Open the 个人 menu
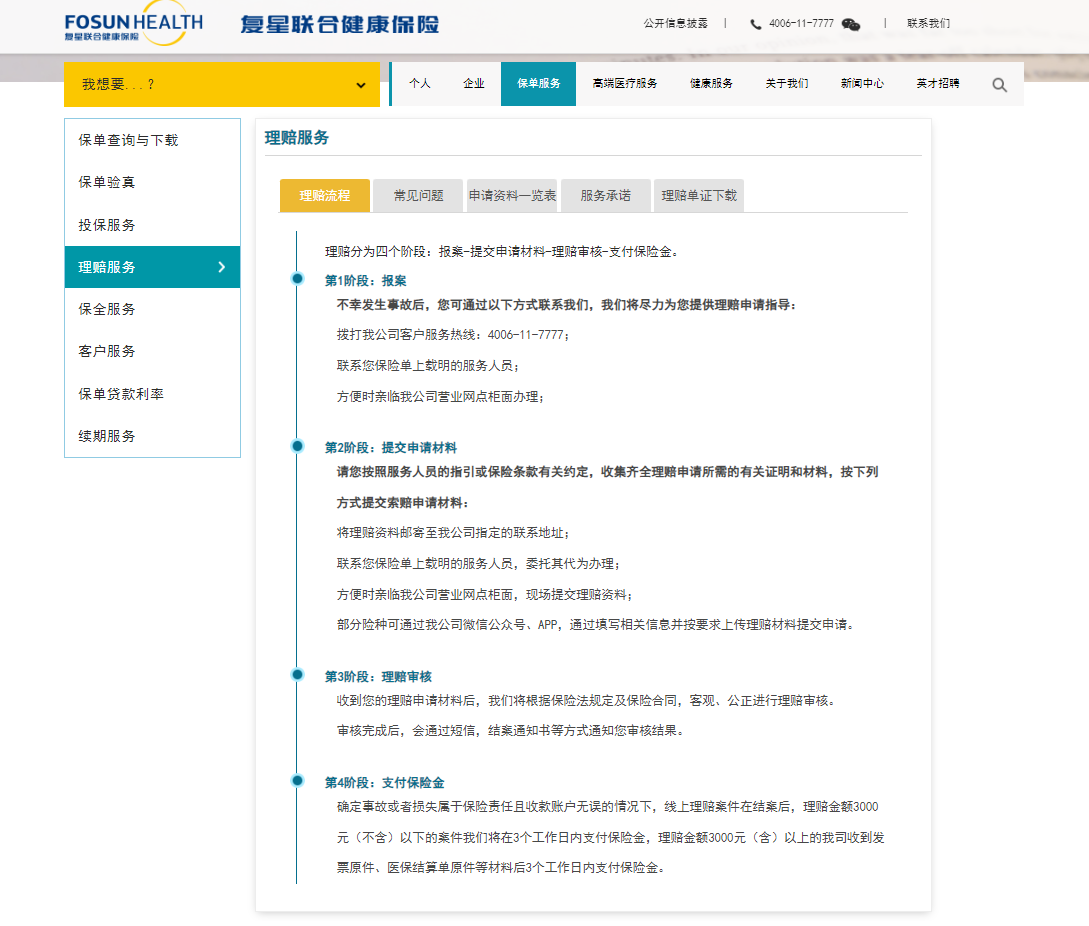The height and width of the screenshot is (926, 1089). click(x=419, y=83)
